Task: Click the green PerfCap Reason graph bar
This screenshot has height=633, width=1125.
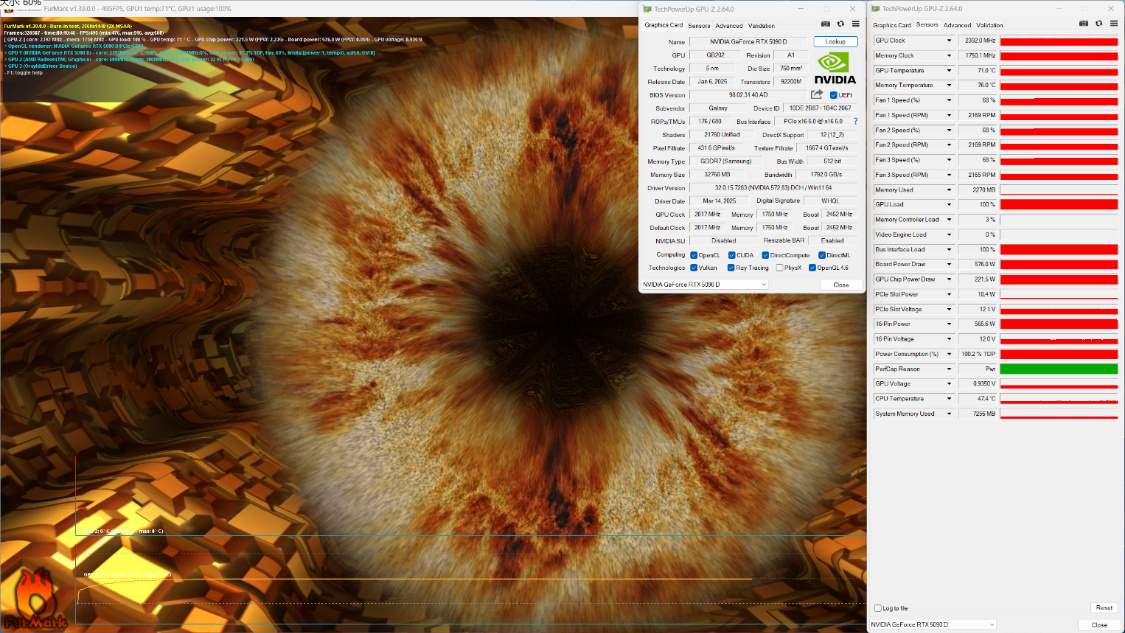Action: pos(1059,369)
